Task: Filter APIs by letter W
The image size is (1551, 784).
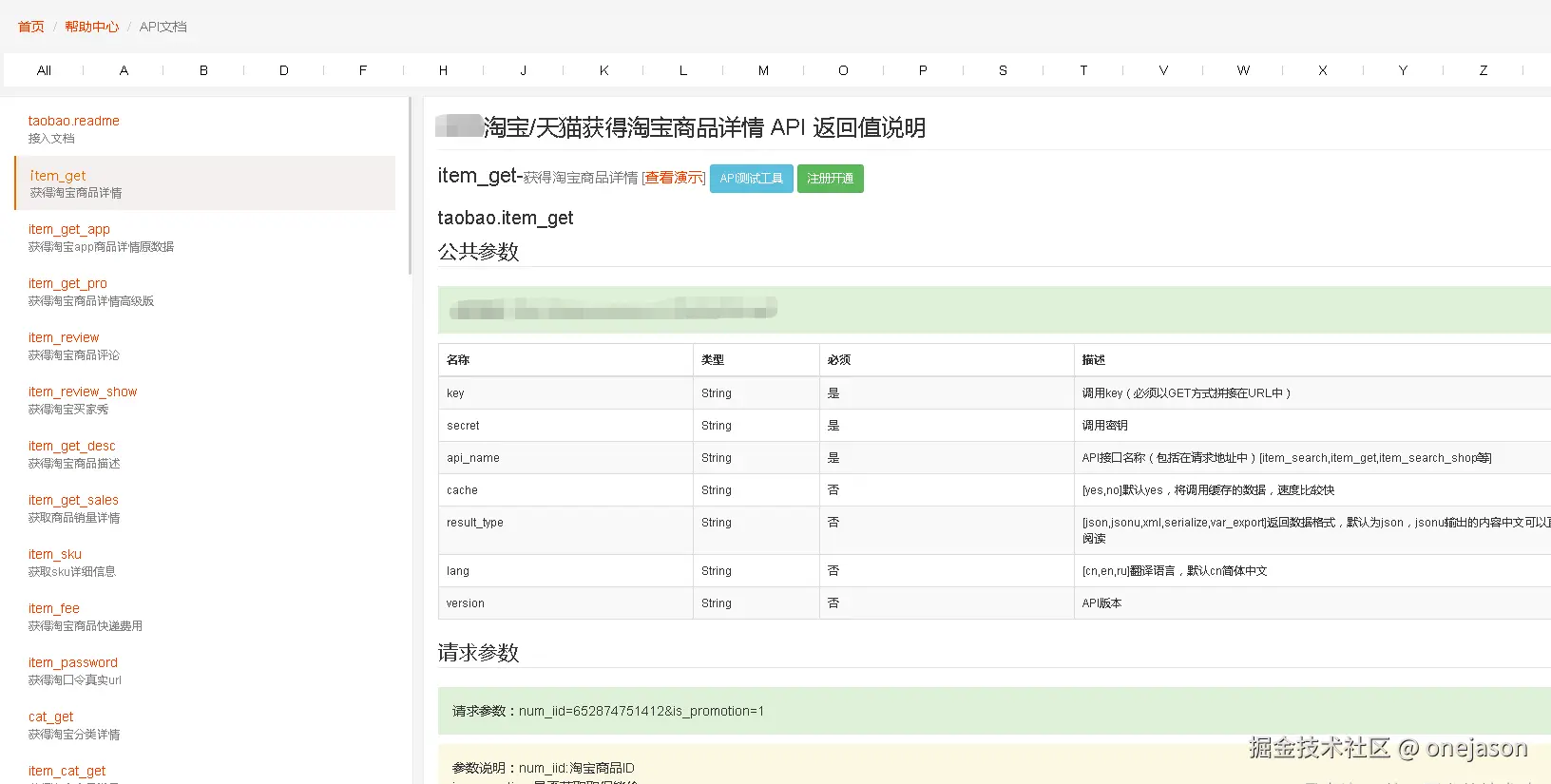Action: [x=1243, y=70]
